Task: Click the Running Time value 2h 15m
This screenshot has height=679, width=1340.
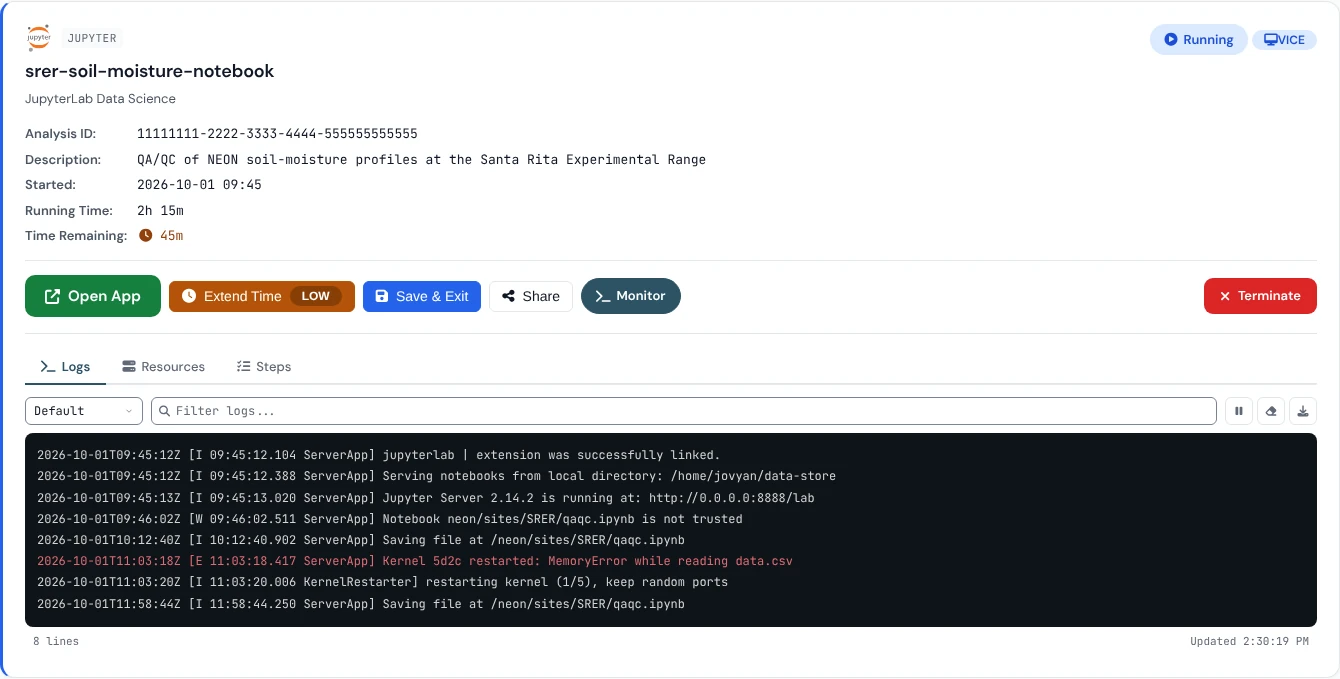Action: coord(160,211)
